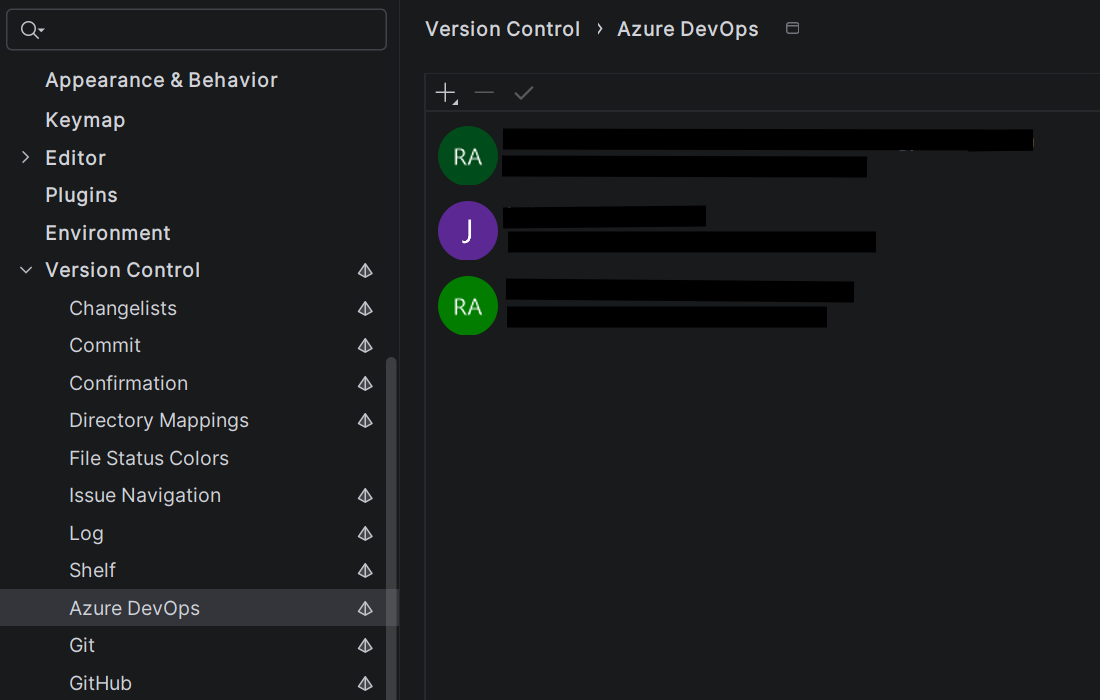Collapse the Version Control section
1100x700 pixels.
[x=26, y=270]
